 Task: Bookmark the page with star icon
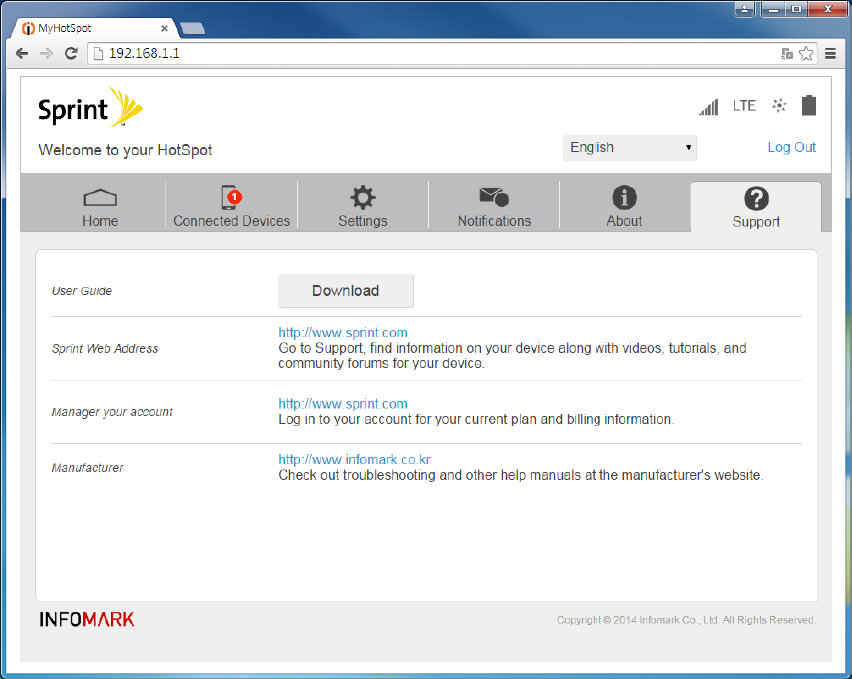coord(806,53)
